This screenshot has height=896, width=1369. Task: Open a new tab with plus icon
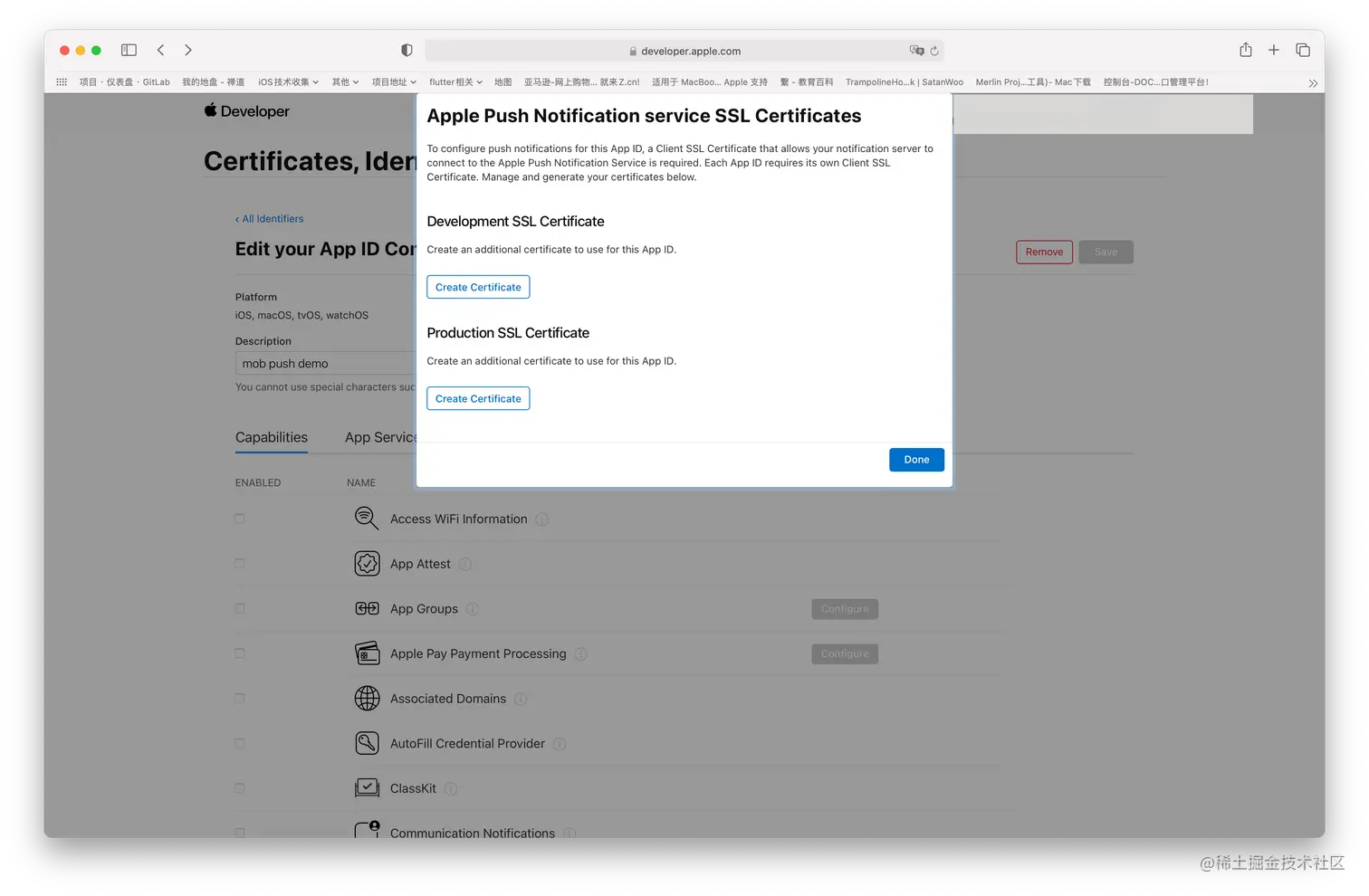pos(1273,50)
